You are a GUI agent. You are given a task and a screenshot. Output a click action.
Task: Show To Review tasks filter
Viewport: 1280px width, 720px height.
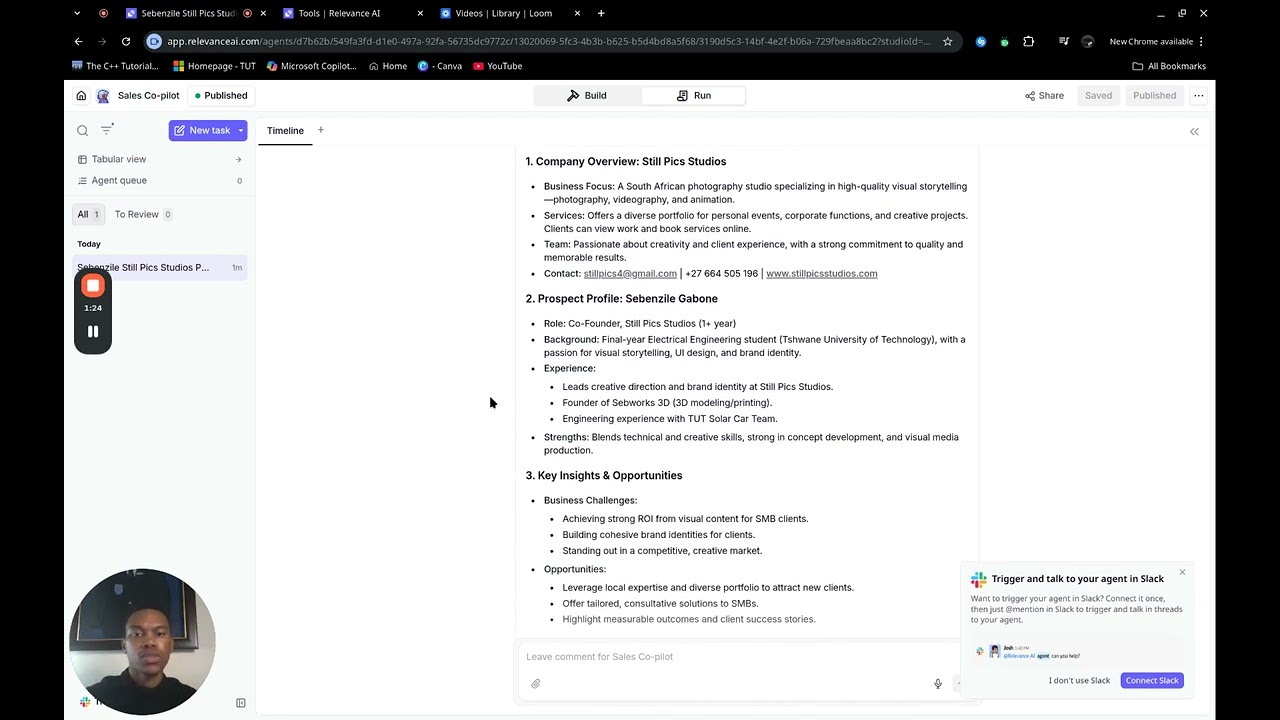coord(143,214)
